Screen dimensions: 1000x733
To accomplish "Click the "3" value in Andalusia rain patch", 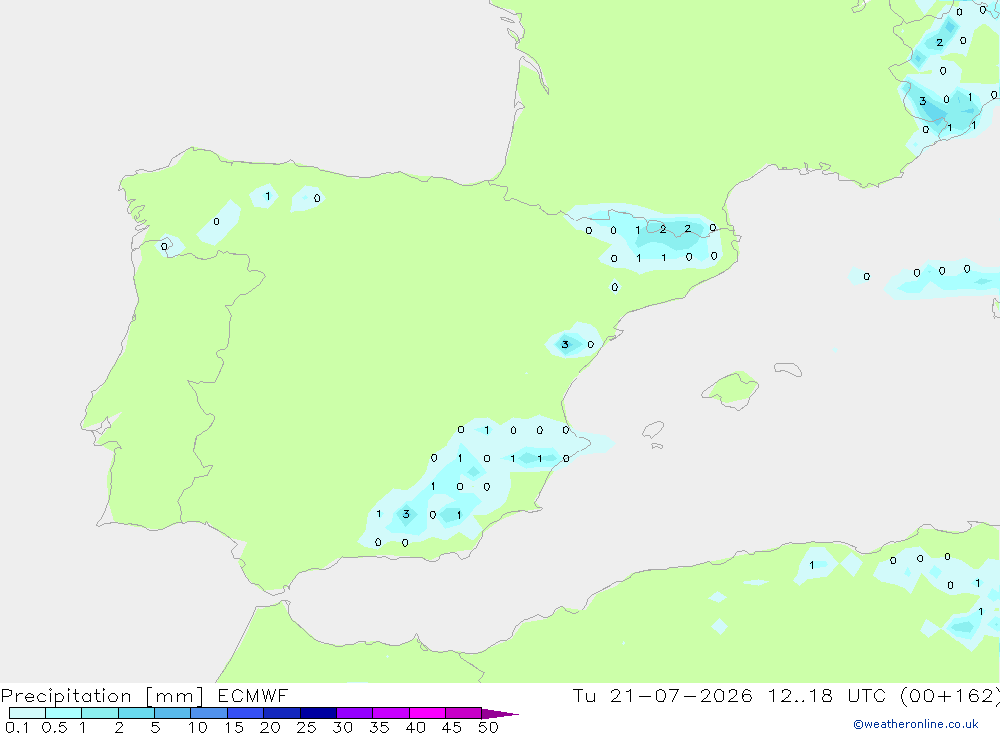I will point(406,514).
